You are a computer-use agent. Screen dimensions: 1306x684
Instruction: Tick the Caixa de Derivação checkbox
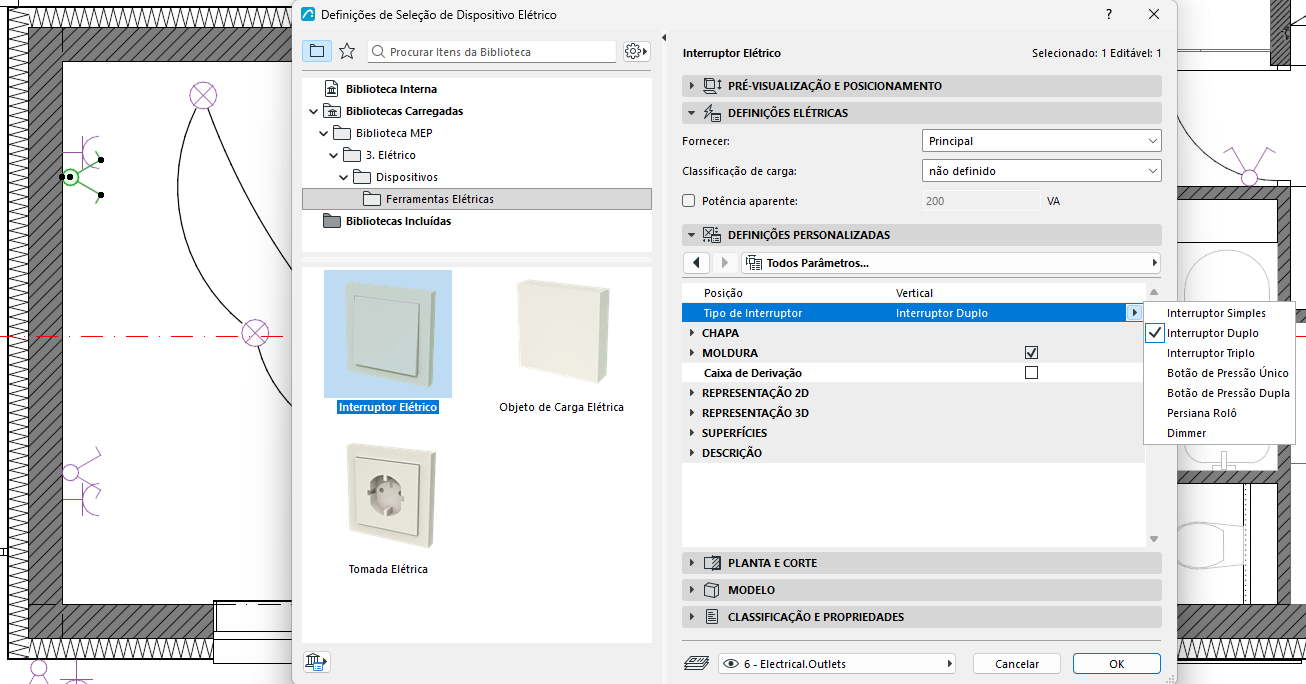point(1031,373)
